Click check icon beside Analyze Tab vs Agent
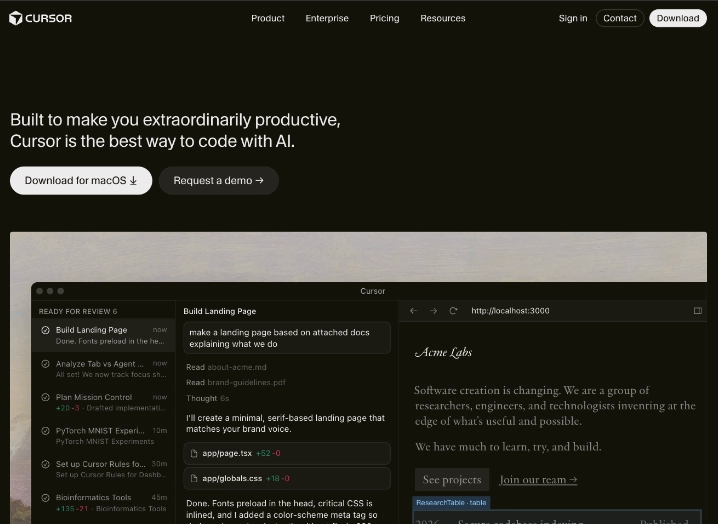The width and height of the screenshot is (718, 524). tap(45, 364)
